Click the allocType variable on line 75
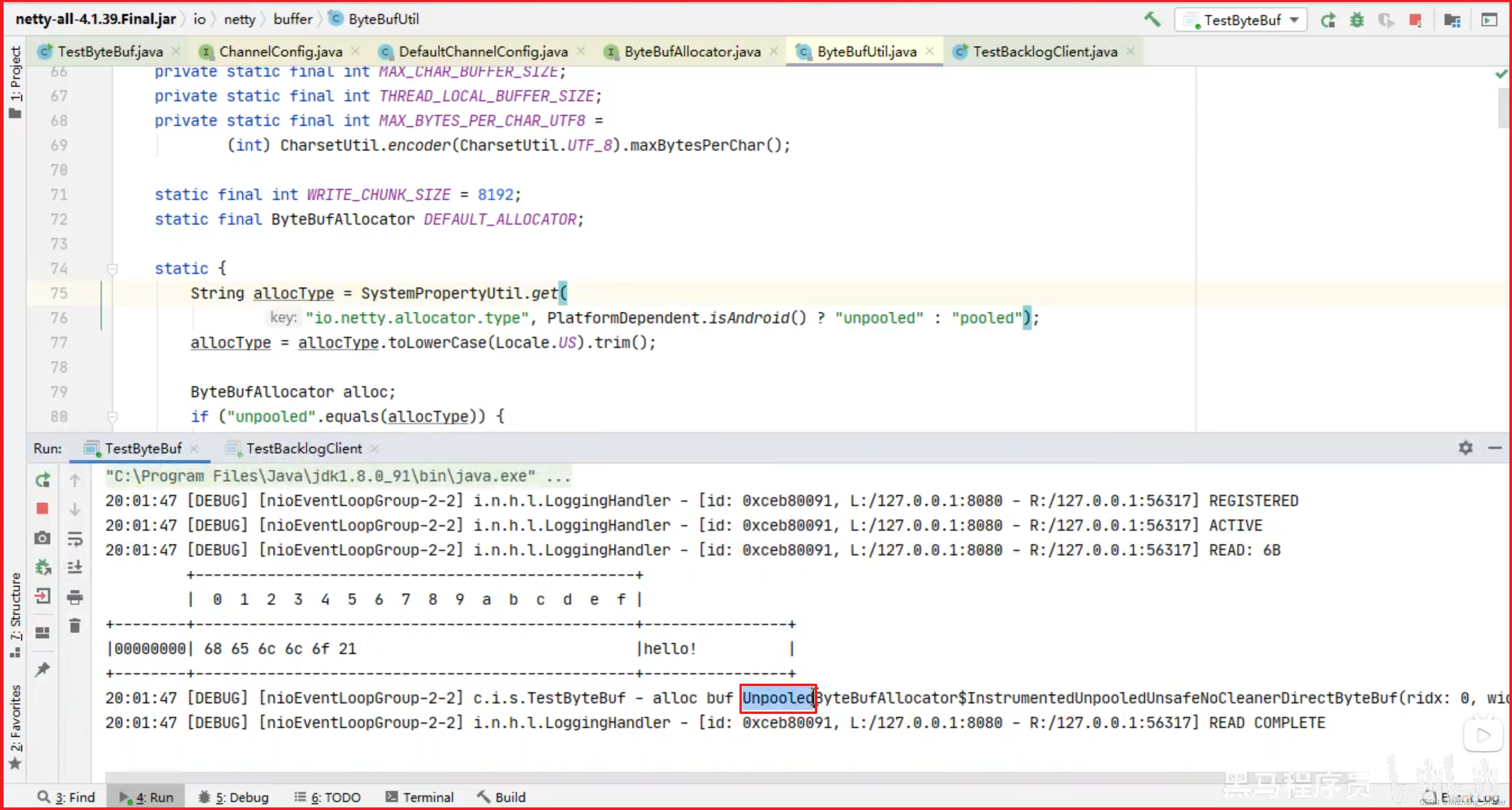The width and height of the screenshot is (1512, 810). (x=293, y=293)
